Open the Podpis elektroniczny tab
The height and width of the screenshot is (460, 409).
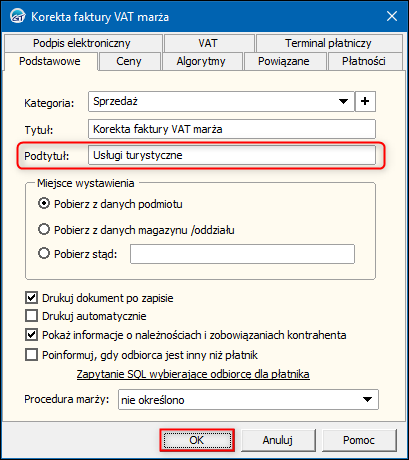[82, 43]
